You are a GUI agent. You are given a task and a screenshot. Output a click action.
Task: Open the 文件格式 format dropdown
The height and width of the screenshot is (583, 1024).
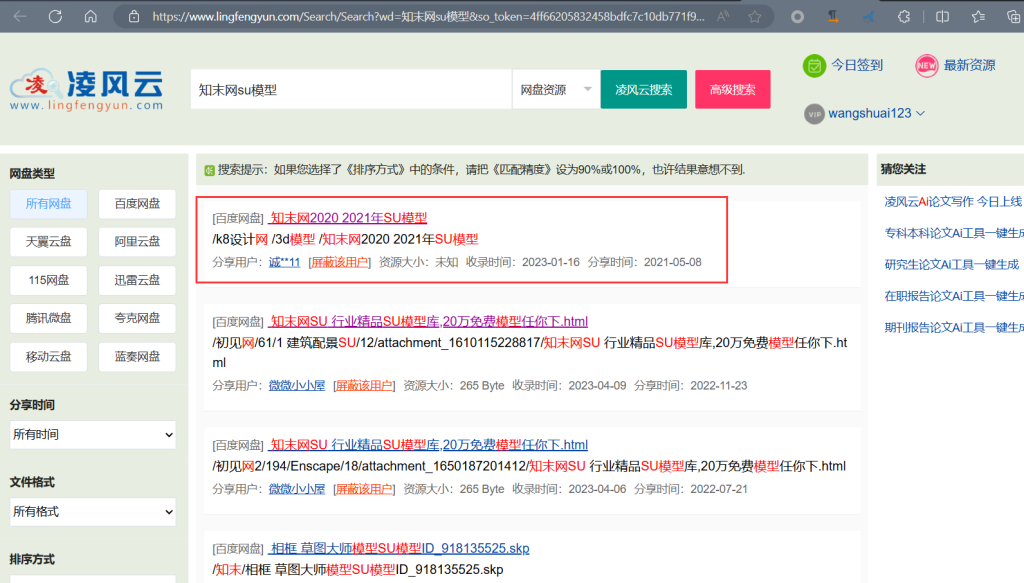[92, 512]
